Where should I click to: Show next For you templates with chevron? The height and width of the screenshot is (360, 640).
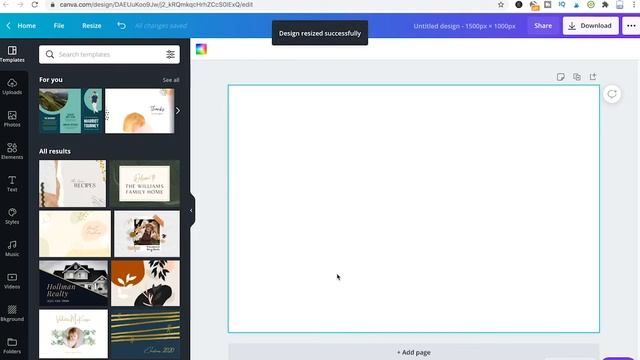(178, 111)
